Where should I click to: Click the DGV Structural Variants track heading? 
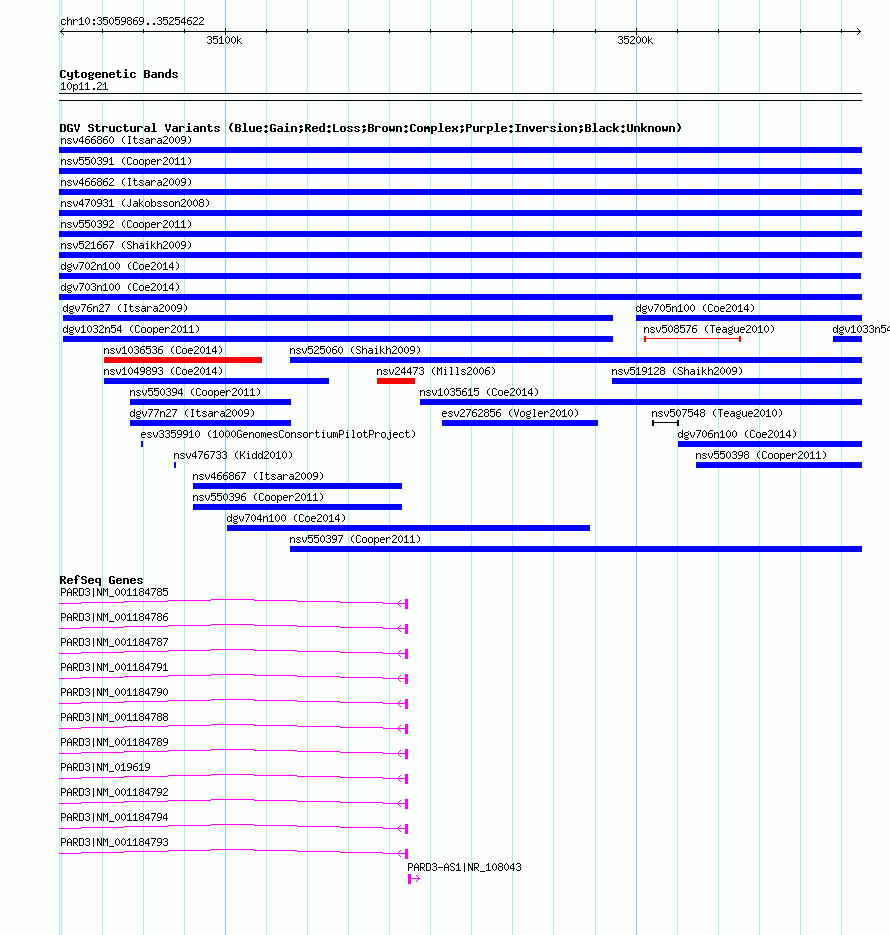pos(370,128)
